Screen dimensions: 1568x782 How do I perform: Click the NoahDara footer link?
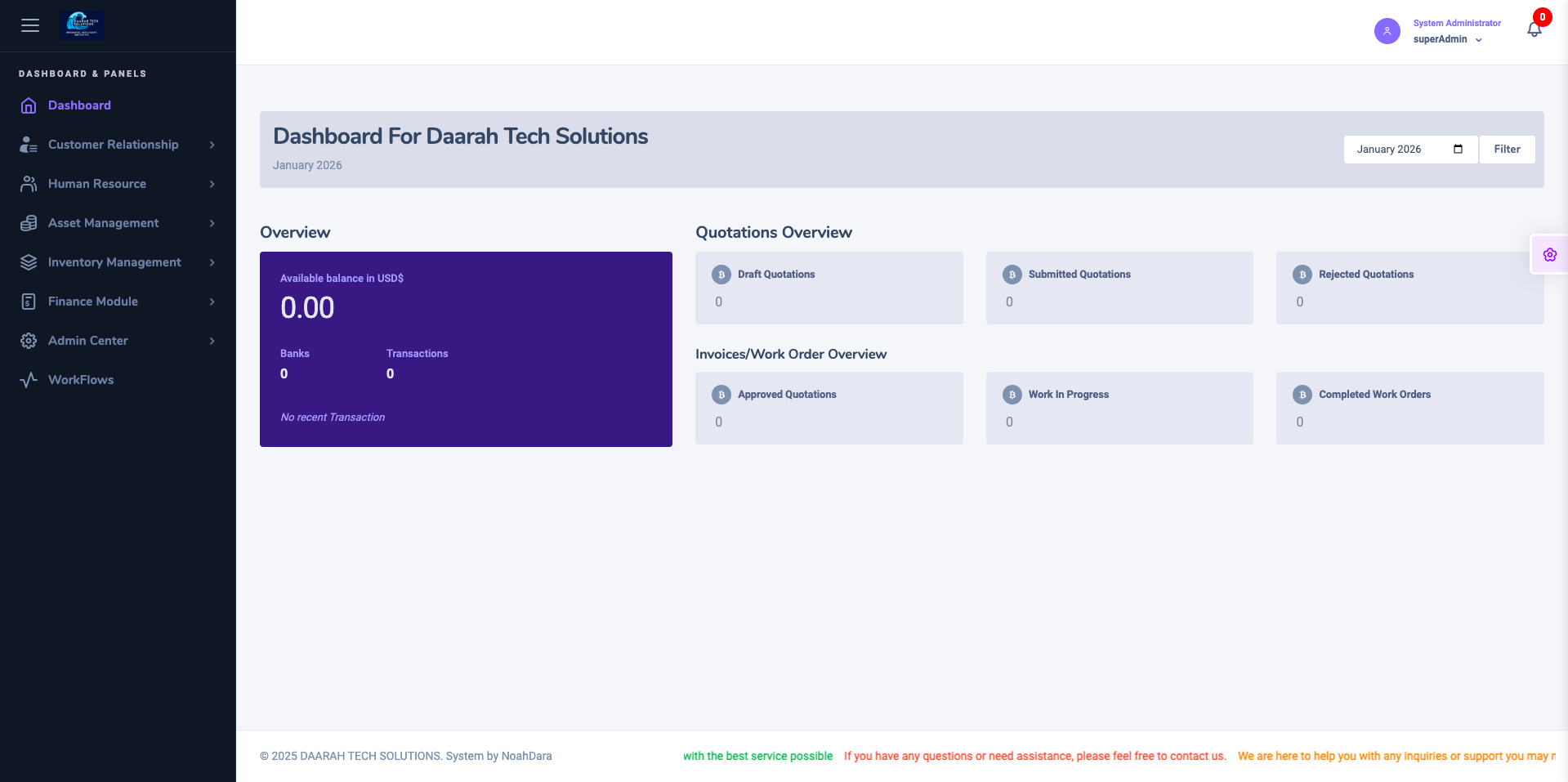click(x=526, y=756)
